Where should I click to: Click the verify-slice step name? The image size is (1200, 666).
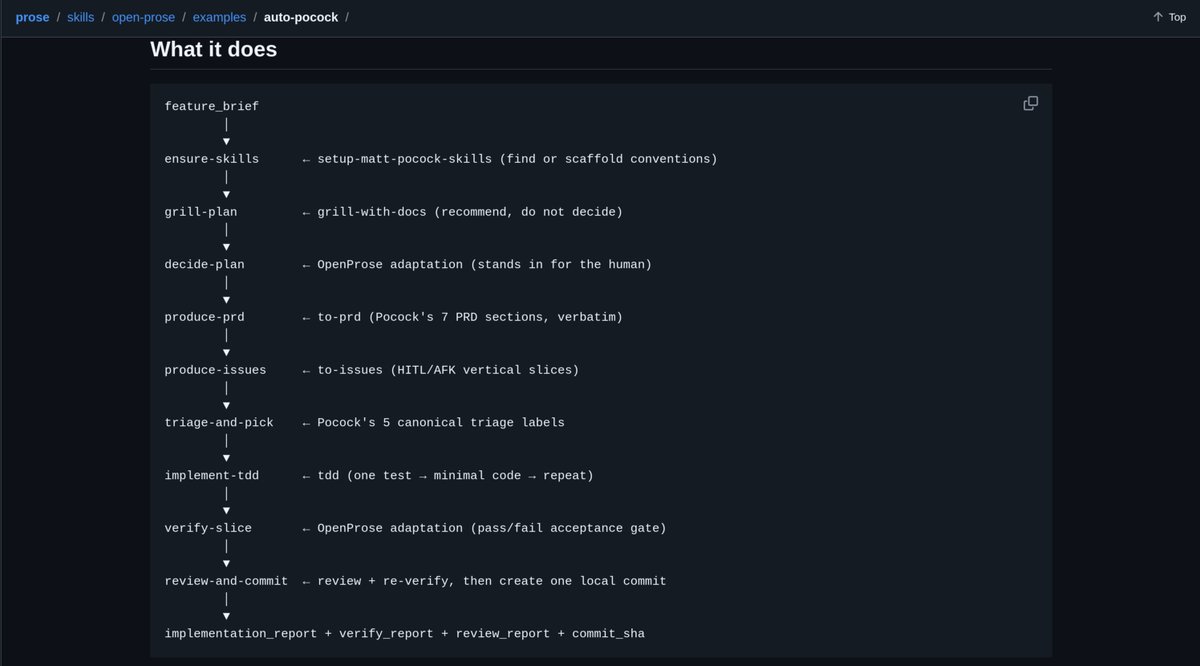pos(208,528)
